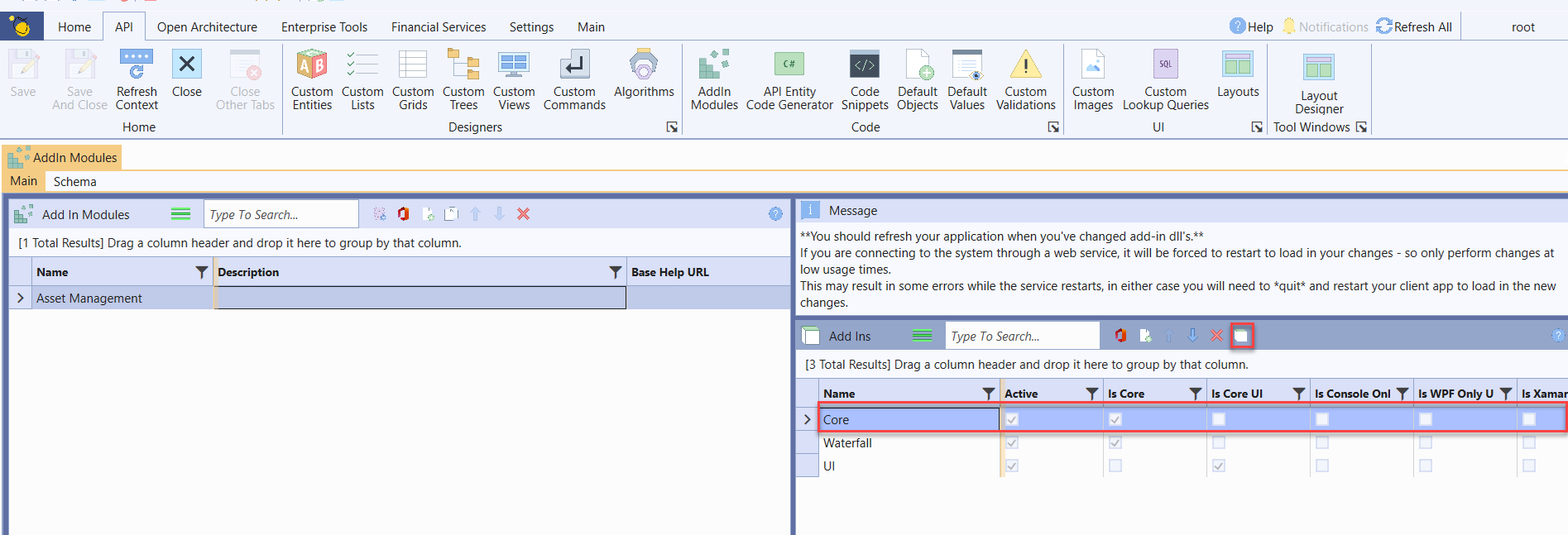Open the Help link

pos(1251,26)
